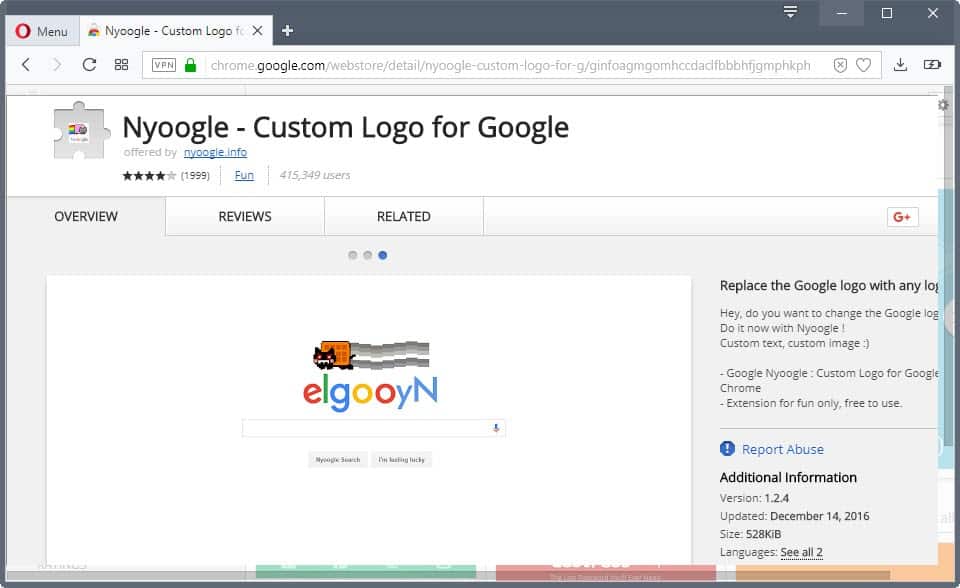Open the nyoogle.info developer link
This screenshot has height=588, width=960.
(x=216, y=152)
